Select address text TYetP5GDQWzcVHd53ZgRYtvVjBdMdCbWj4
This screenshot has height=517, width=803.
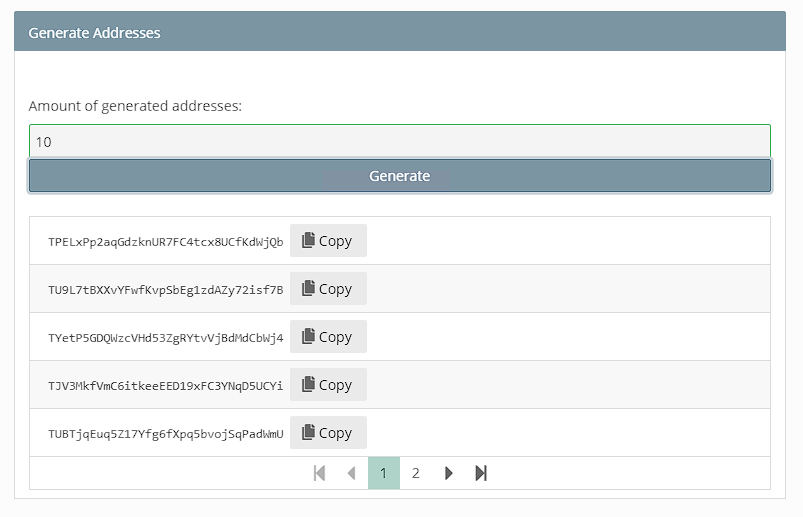click(165, 338)
